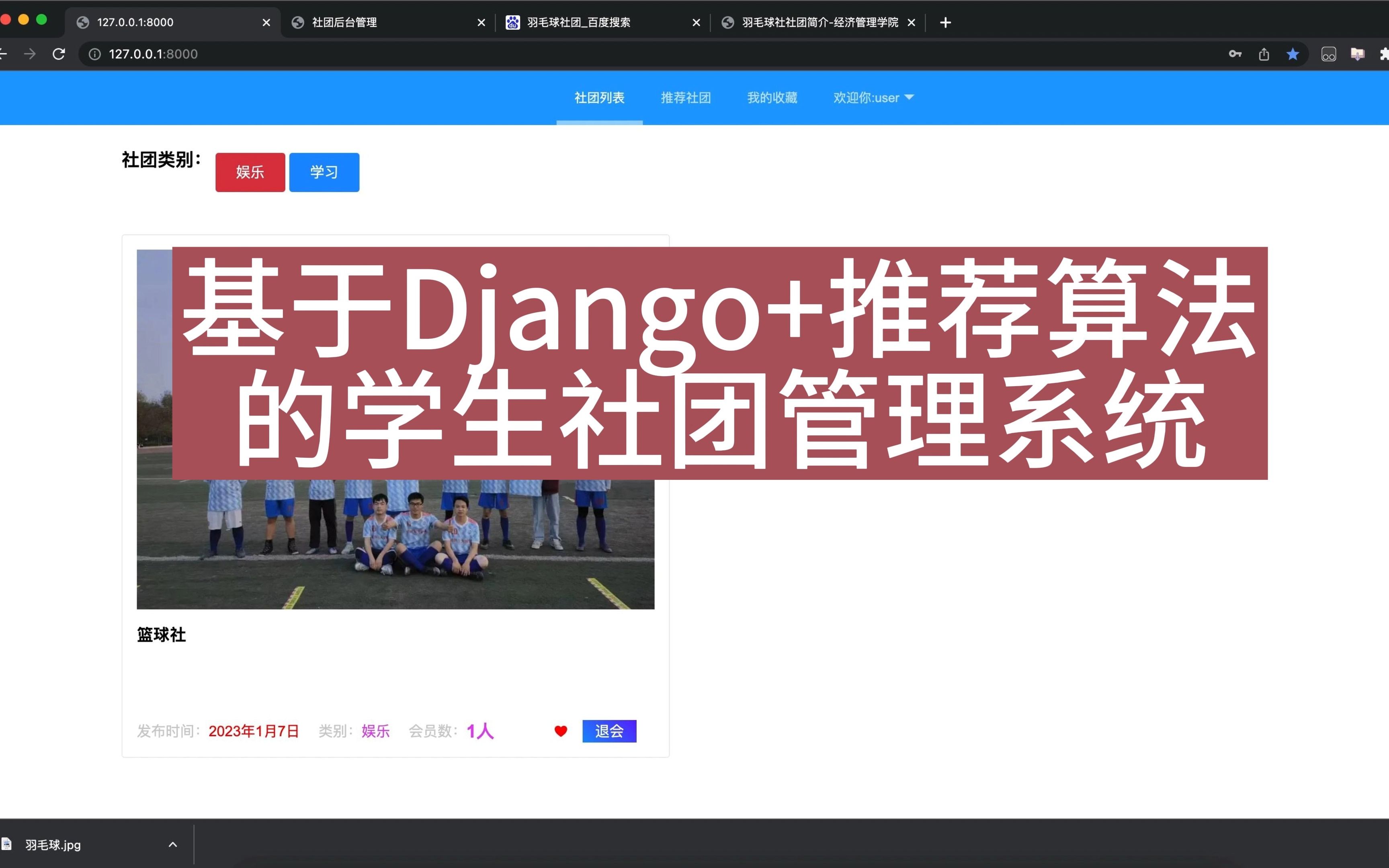This screenshot has height=868, width=1389.
Task: Click the refresh button to reload the page
Action: (x=59, y=53)
